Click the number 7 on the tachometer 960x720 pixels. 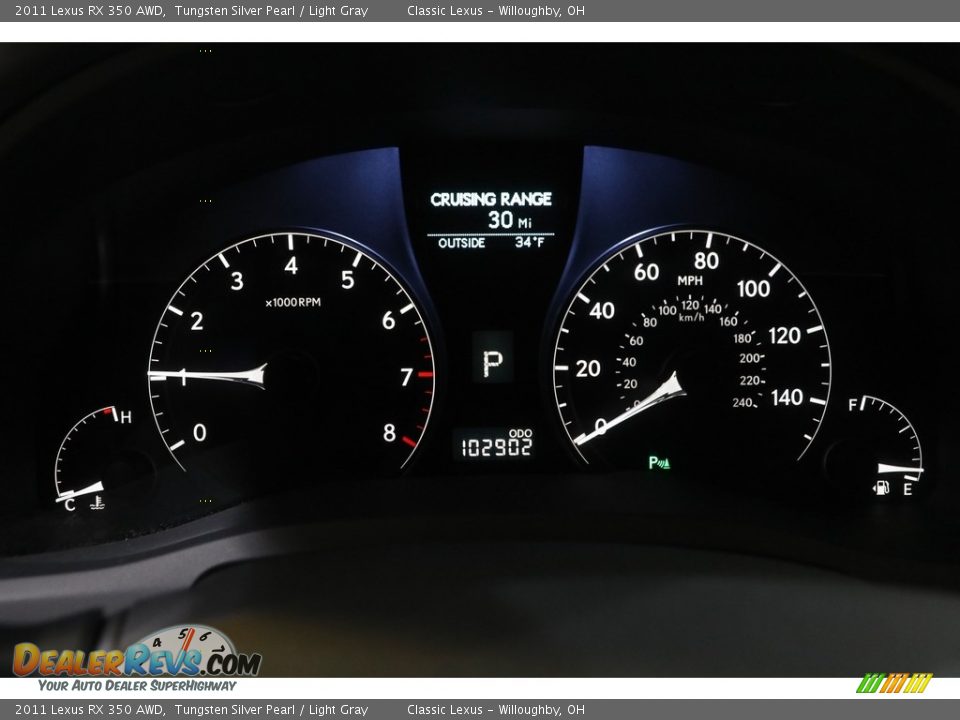tap(406, 377)
